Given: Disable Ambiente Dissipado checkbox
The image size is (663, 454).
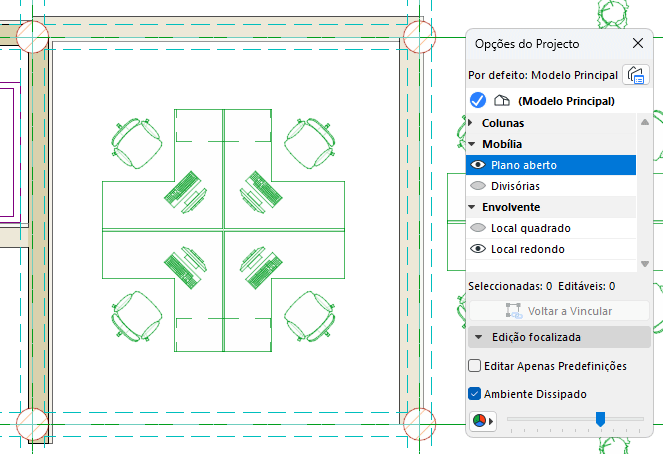Looking at the screenshot, I should click(x=474, y=394).
